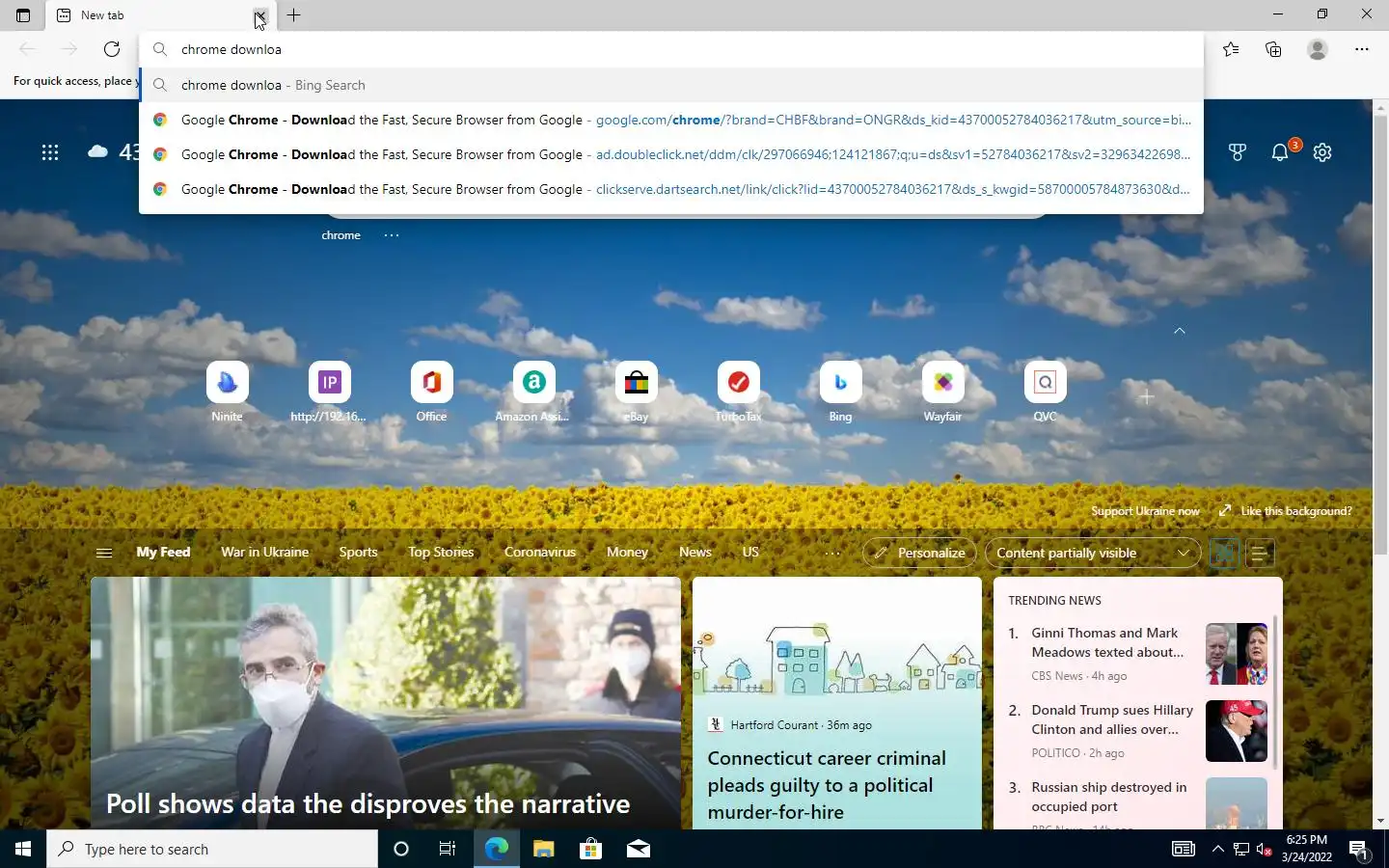Show more feed categories ellipsis
1389x868 pixels.
(x=833, y=553)
